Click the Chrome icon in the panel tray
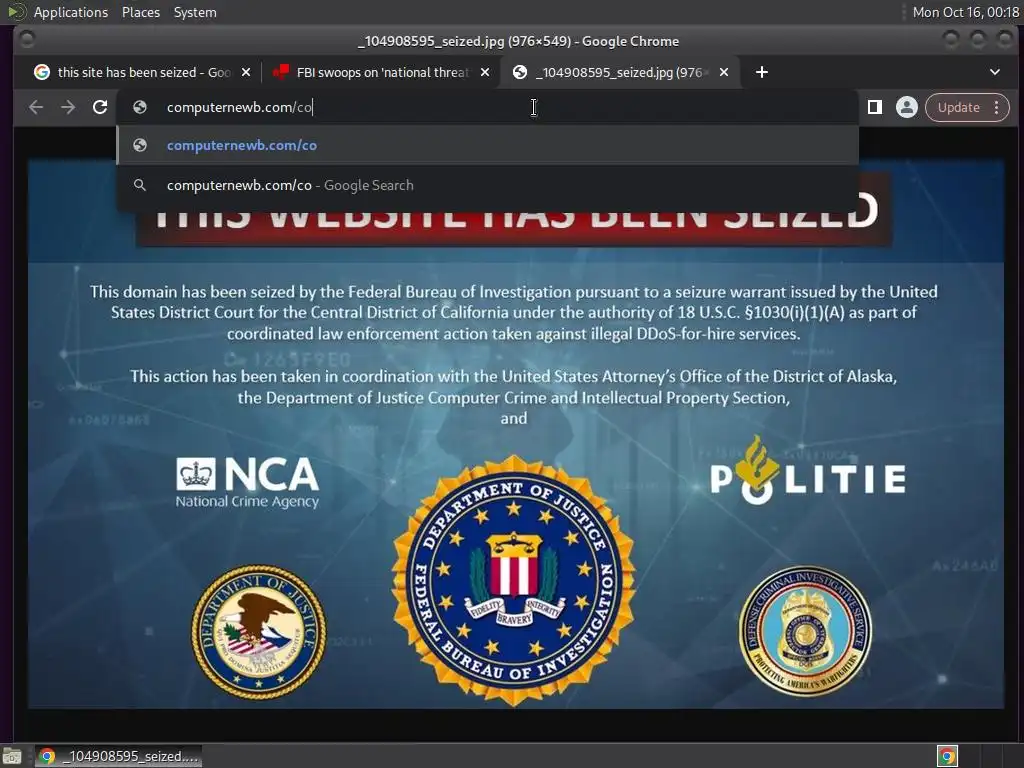Screen dimensions: 1024x768 pyautogui.click(x=948, y=756)
